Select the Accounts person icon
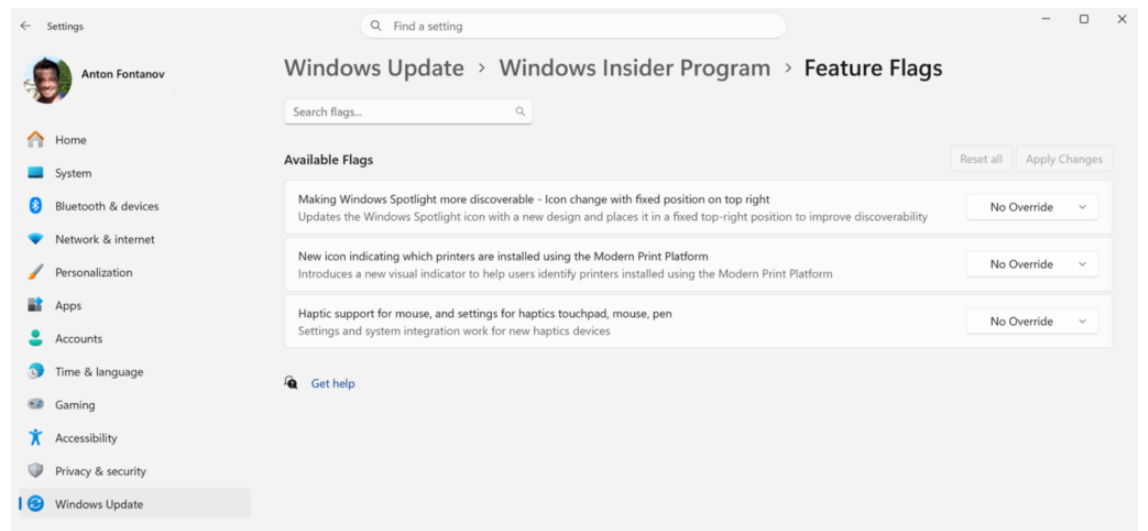The height and width of the screenshot is (531, 1148). 35,339
